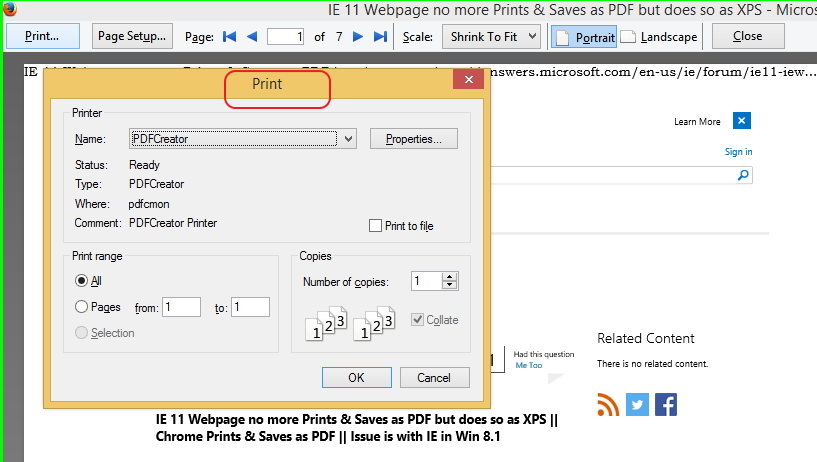
Task: Open the Print... toolbar button
Action: click(43, 36)
